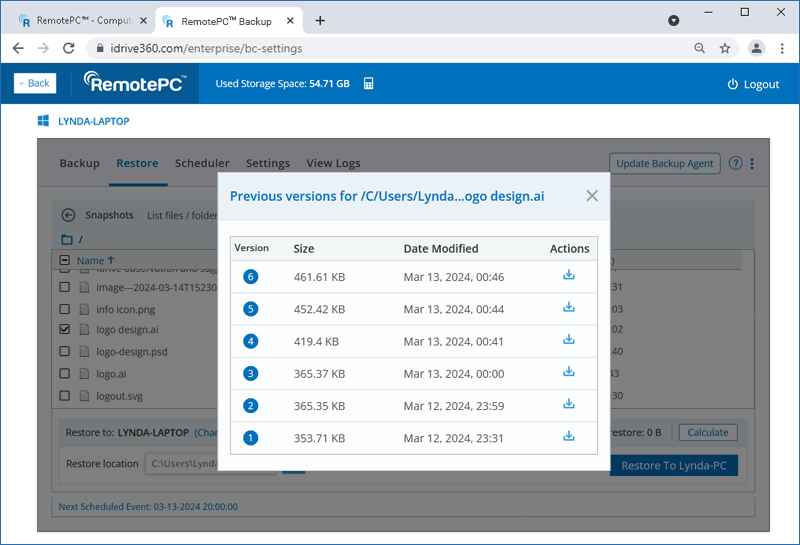Download version 6 of logo design.ai
Viewport: 800px width, 545px height.
[569, 275]
